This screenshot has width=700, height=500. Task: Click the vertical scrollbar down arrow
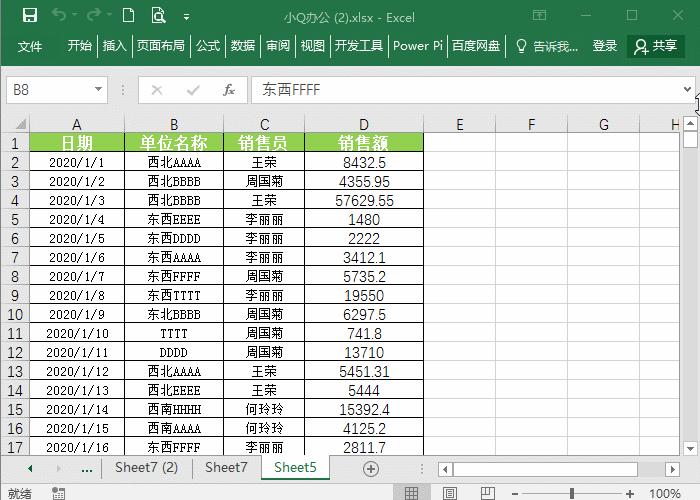pyautogui.click(x=690, y=448)
